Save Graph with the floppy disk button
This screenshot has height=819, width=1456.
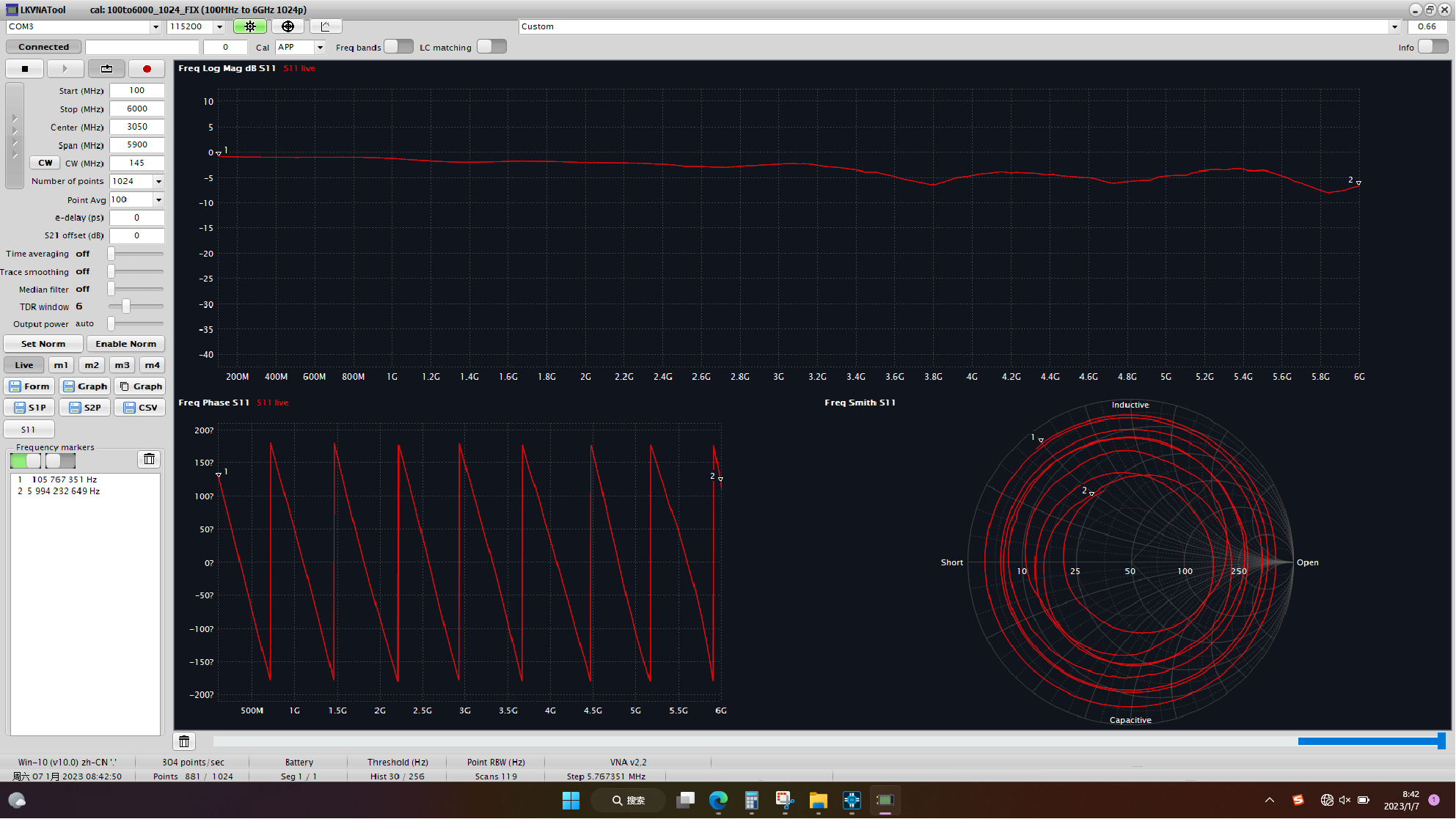(85, 386)
